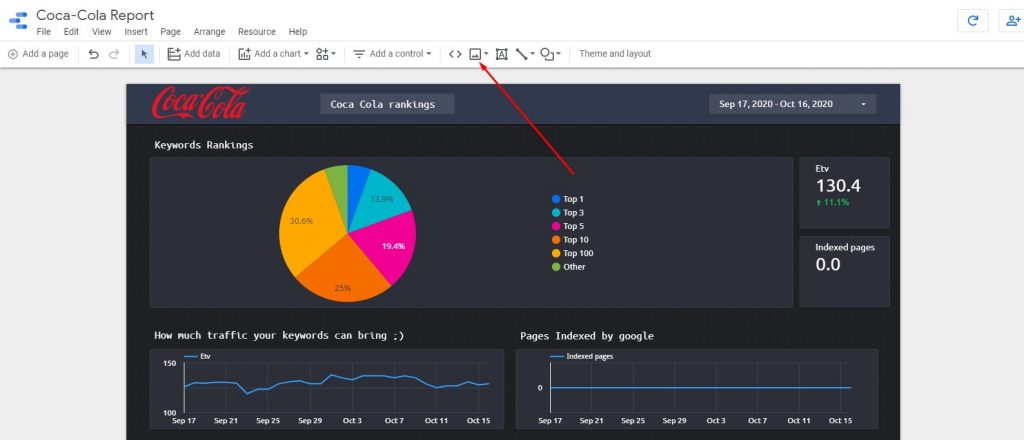The height and width of the screenshot is (440, 1024).
Task: Click the share add-people icon
Action: pyautogui.click(x=1014, y=20)
